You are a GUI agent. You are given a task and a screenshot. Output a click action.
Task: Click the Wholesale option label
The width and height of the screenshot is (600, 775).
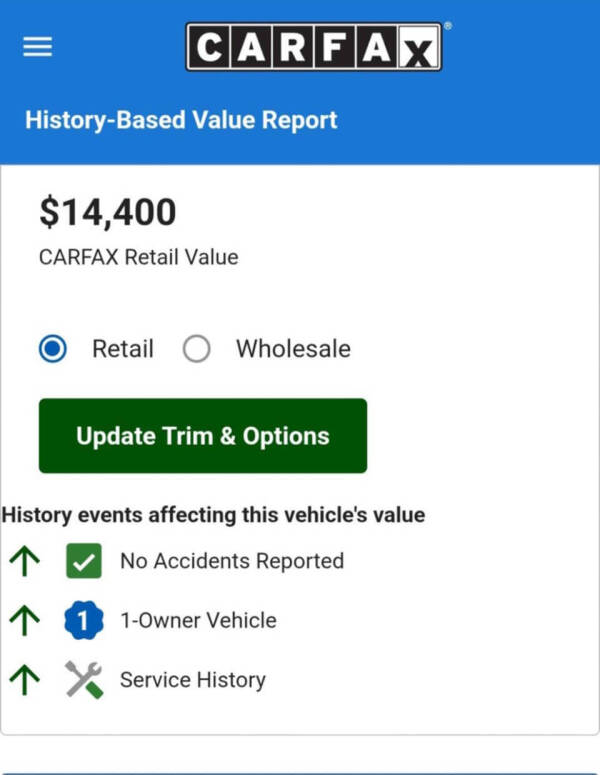click(293, 349)
